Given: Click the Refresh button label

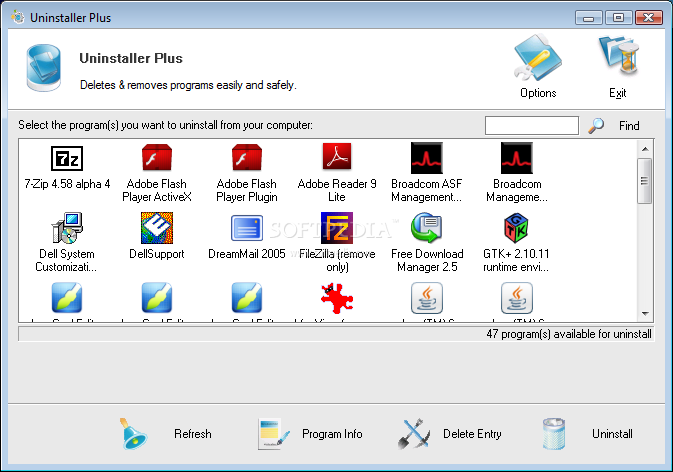Looking at the screenshot, I should point(193,434).
